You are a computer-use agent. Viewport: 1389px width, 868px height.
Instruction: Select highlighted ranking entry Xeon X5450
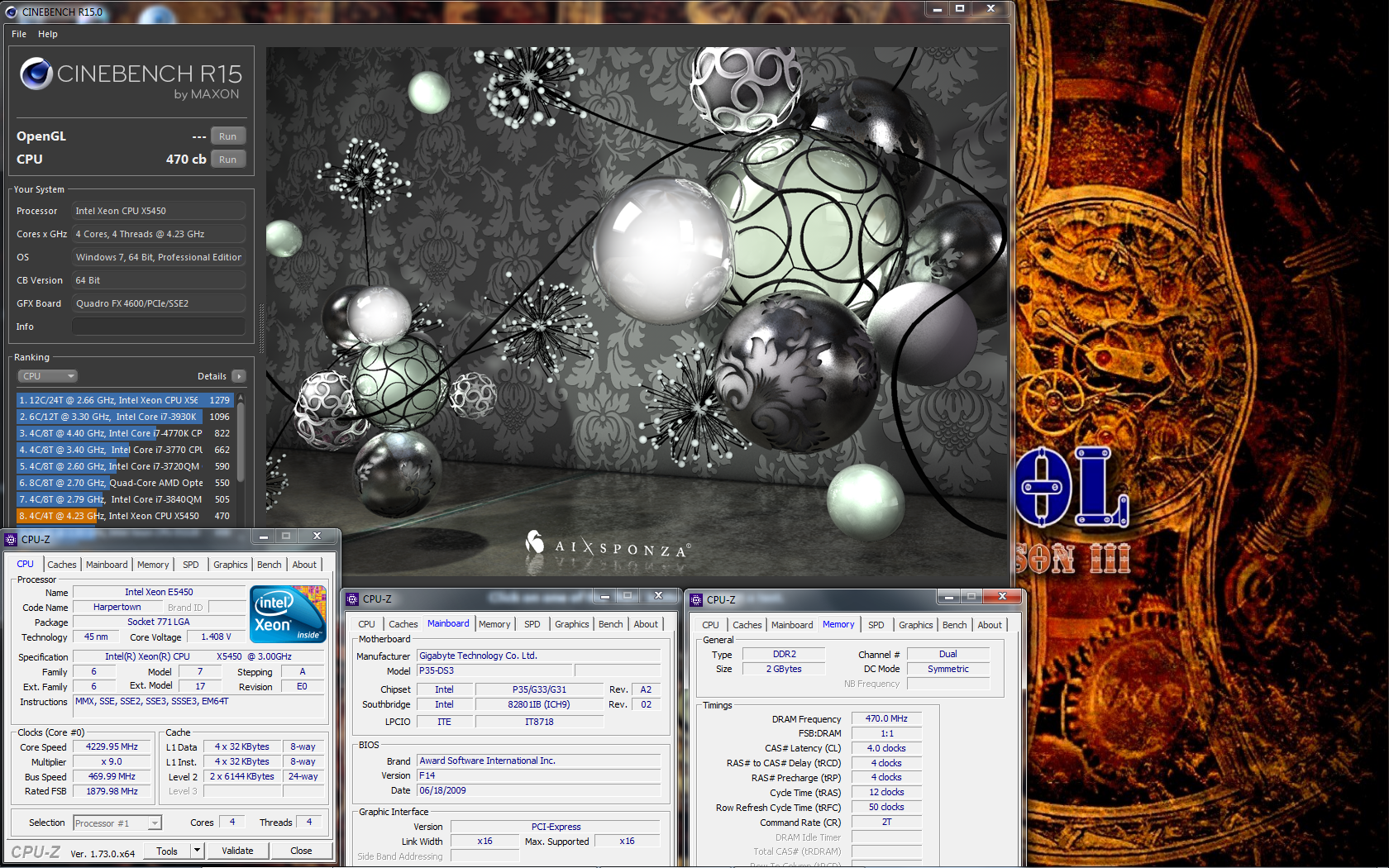pos(125,516)
